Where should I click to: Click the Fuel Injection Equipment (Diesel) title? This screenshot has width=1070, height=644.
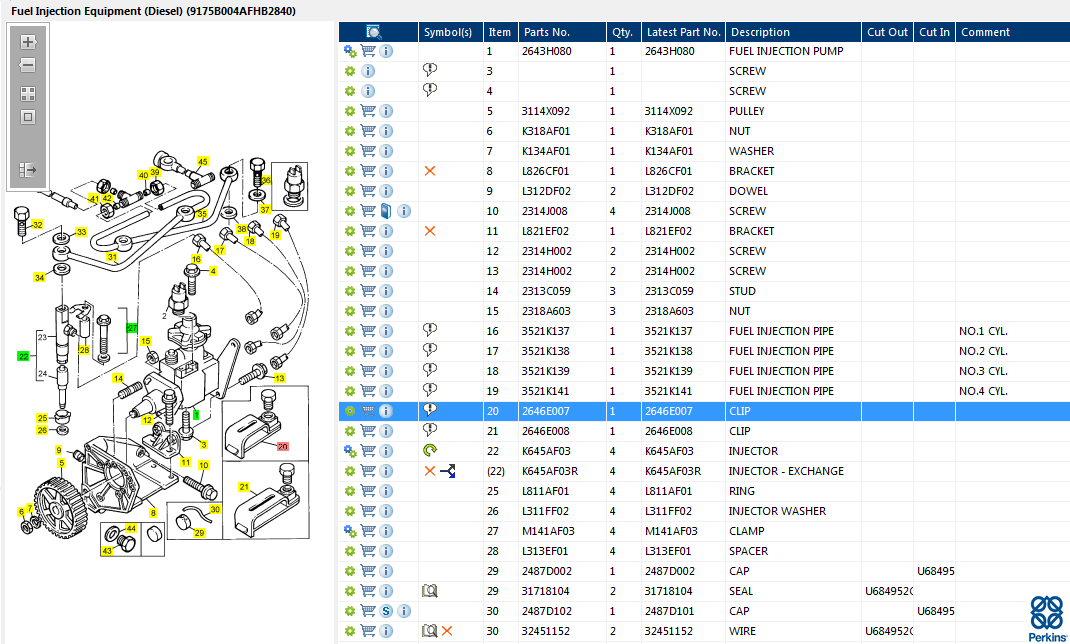pyautogui.click(x=153, y=11)
